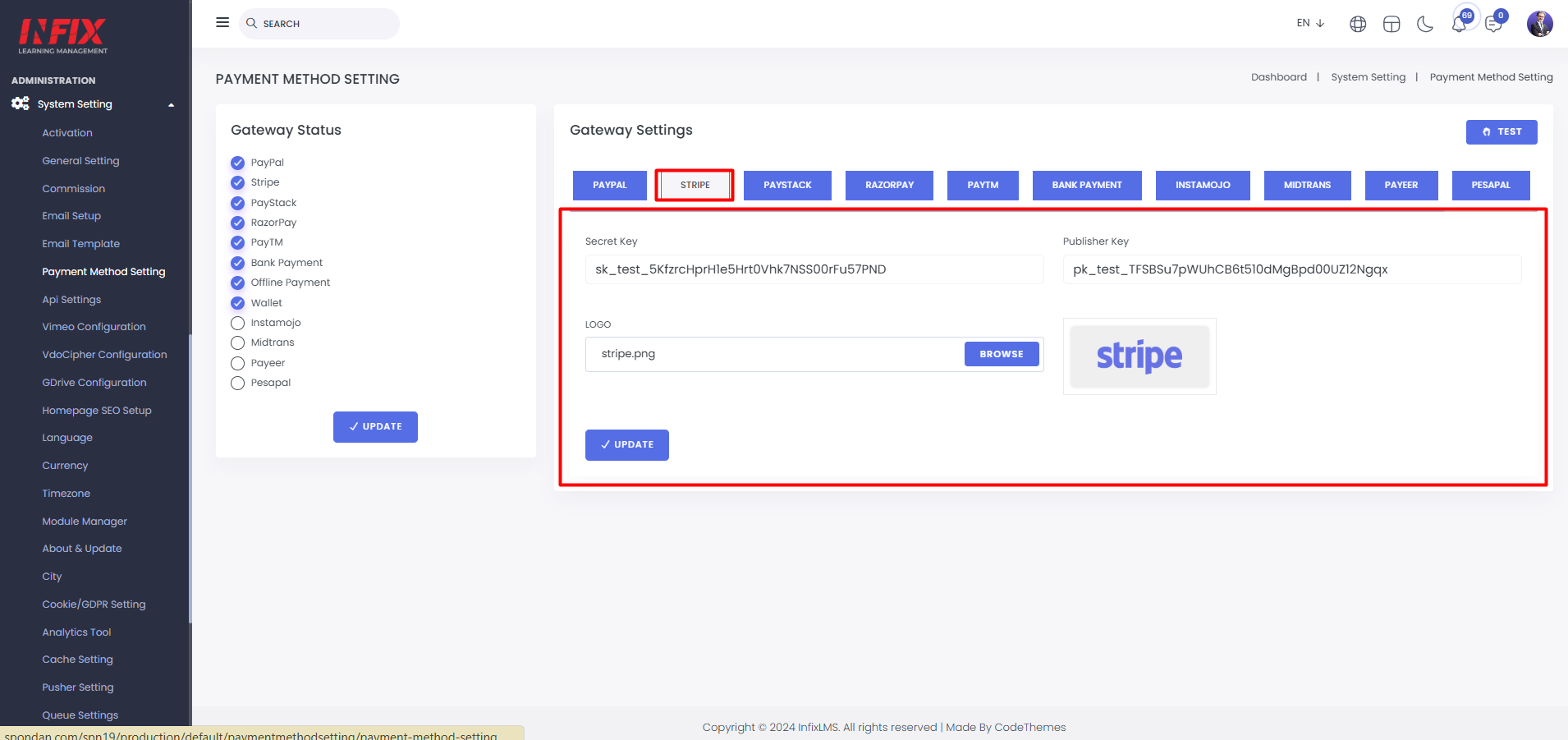Open Dashboard breadcrumb link
The width and height of the screenshot is (1568, 740).
coord(1279,77)
